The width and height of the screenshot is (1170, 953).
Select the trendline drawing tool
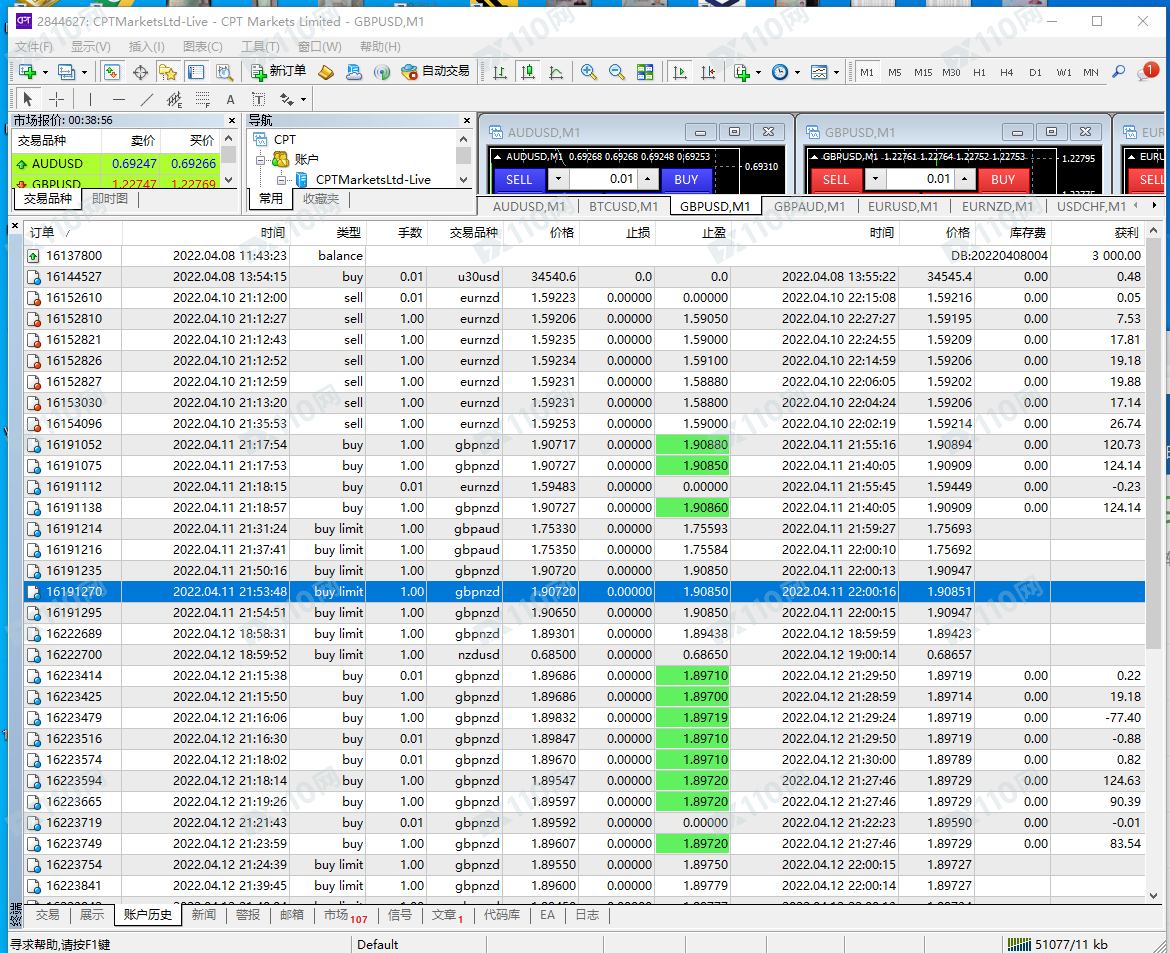coord(147,99)
